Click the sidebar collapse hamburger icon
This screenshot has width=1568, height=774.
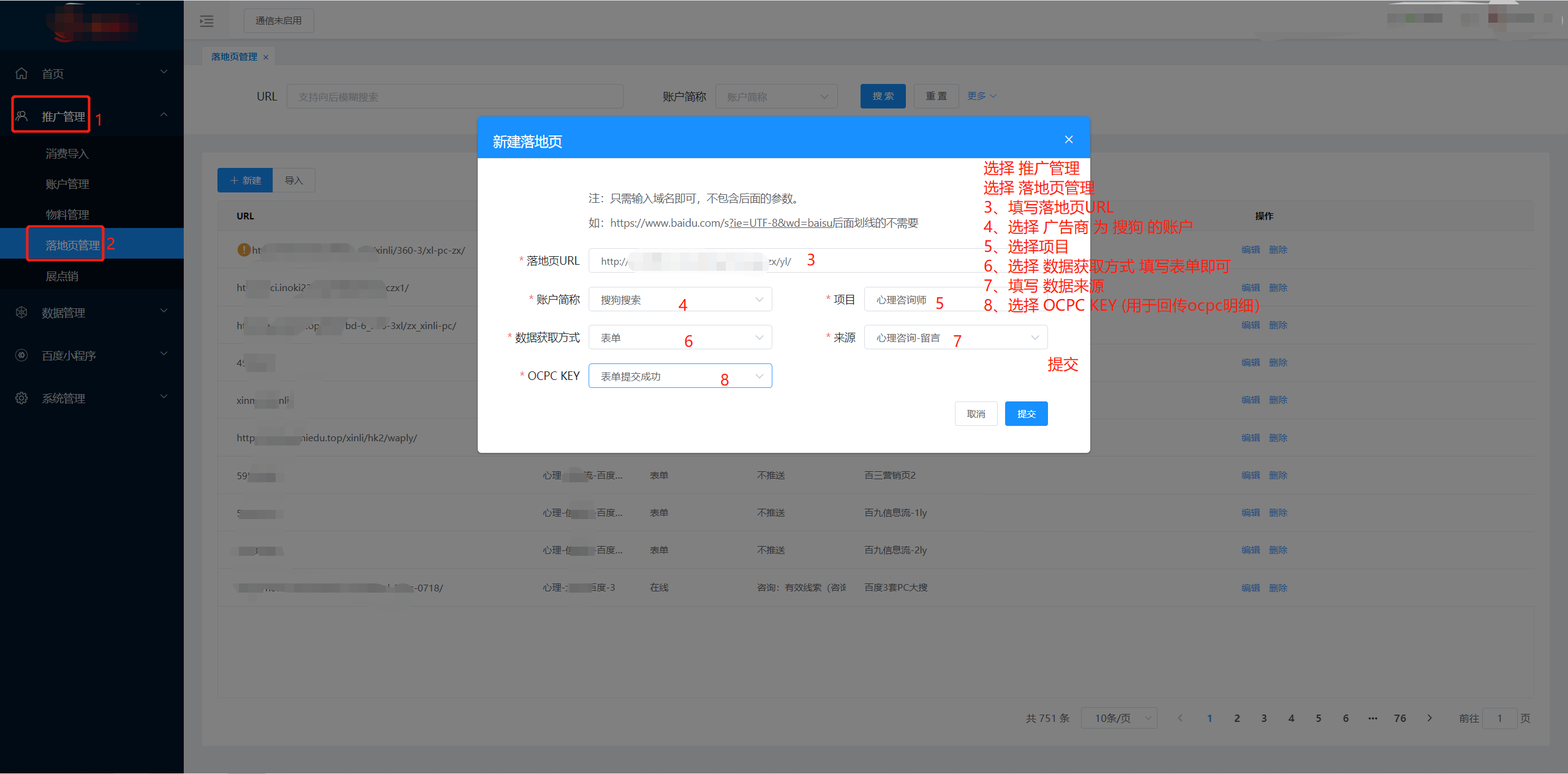click(206, 21)
